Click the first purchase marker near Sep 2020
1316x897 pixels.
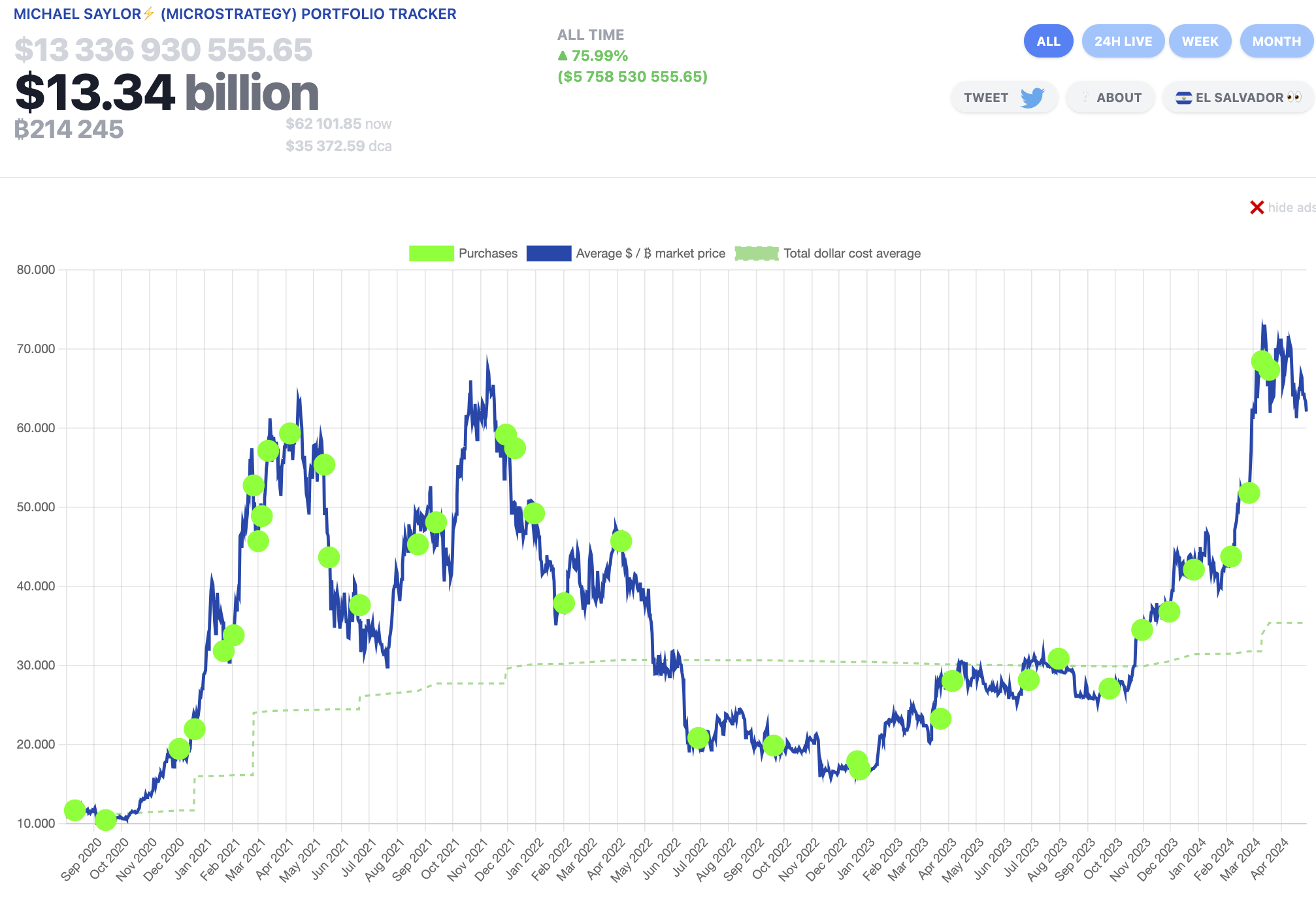pyautogui.click(x=74, y=810)
